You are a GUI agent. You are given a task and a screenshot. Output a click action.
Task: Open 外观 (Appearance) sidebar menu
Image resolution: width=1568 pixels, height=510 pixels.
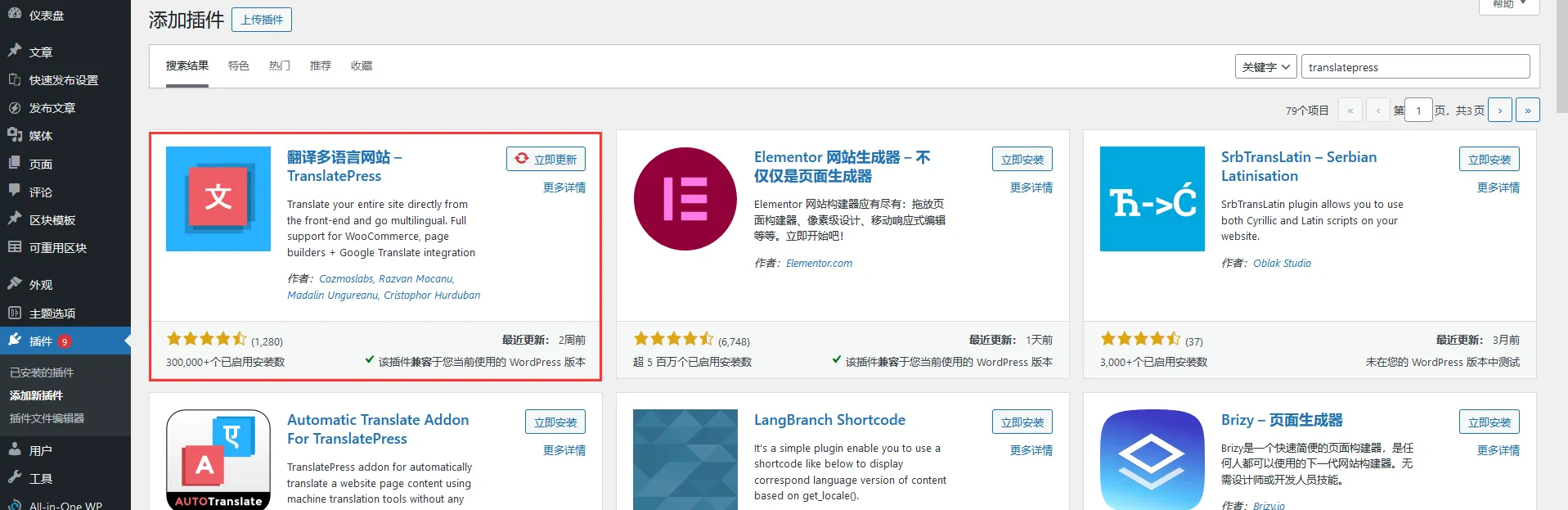[40, 285]
